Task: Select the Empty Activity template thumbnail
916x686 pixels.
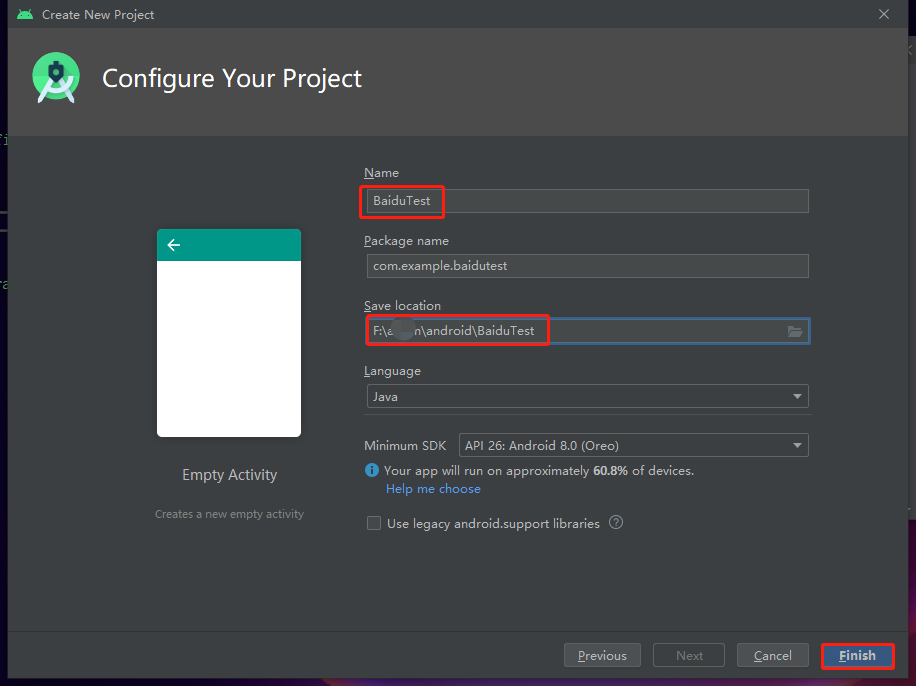Action: tap(229, 333)
